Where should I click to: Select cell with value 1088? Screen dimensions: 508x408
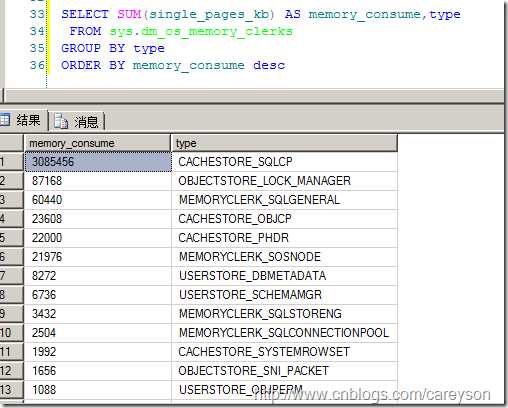[x=98, y=390]
